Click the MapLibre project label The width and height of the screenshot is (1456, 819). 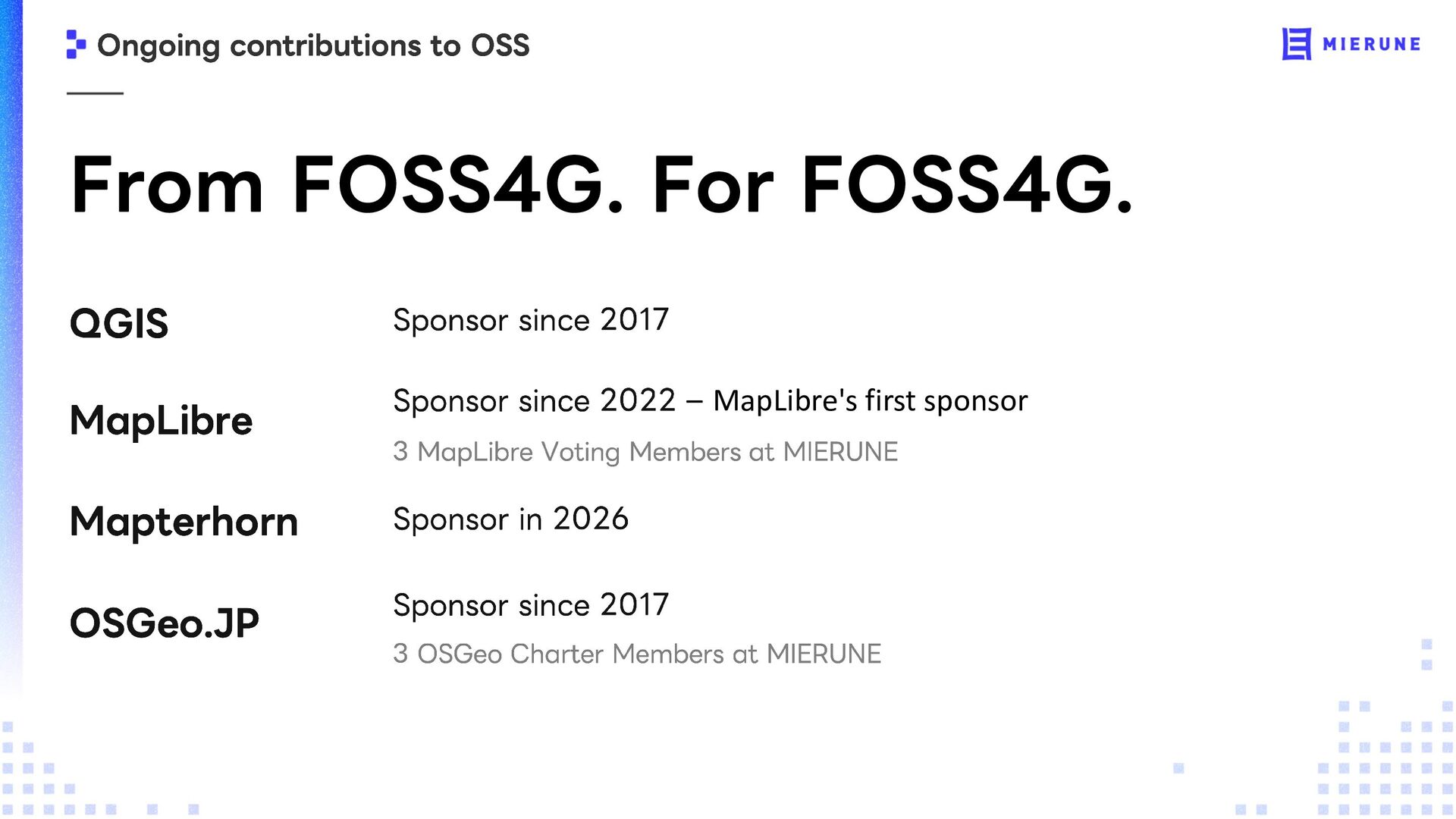click(x=161, y=421)
